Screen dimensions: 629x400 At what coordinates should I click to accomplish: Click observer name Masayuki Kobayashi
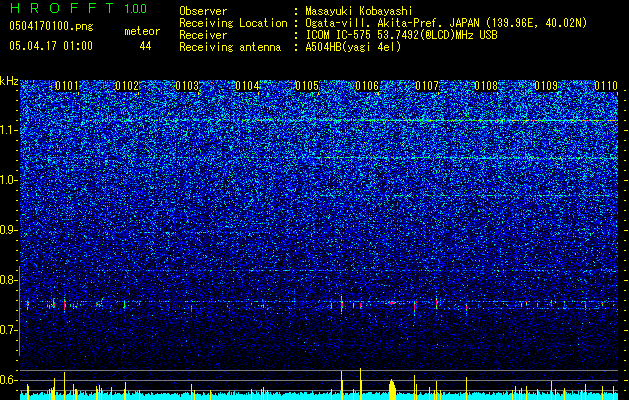(x=359, y=11)
